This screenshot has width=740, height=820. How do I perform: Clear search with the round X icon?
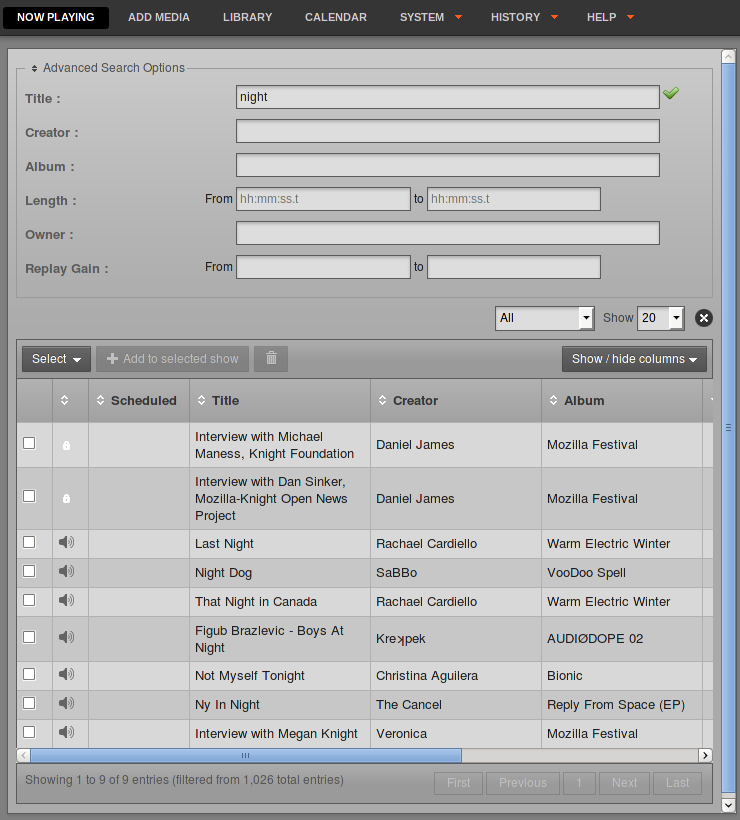[703, 318]
